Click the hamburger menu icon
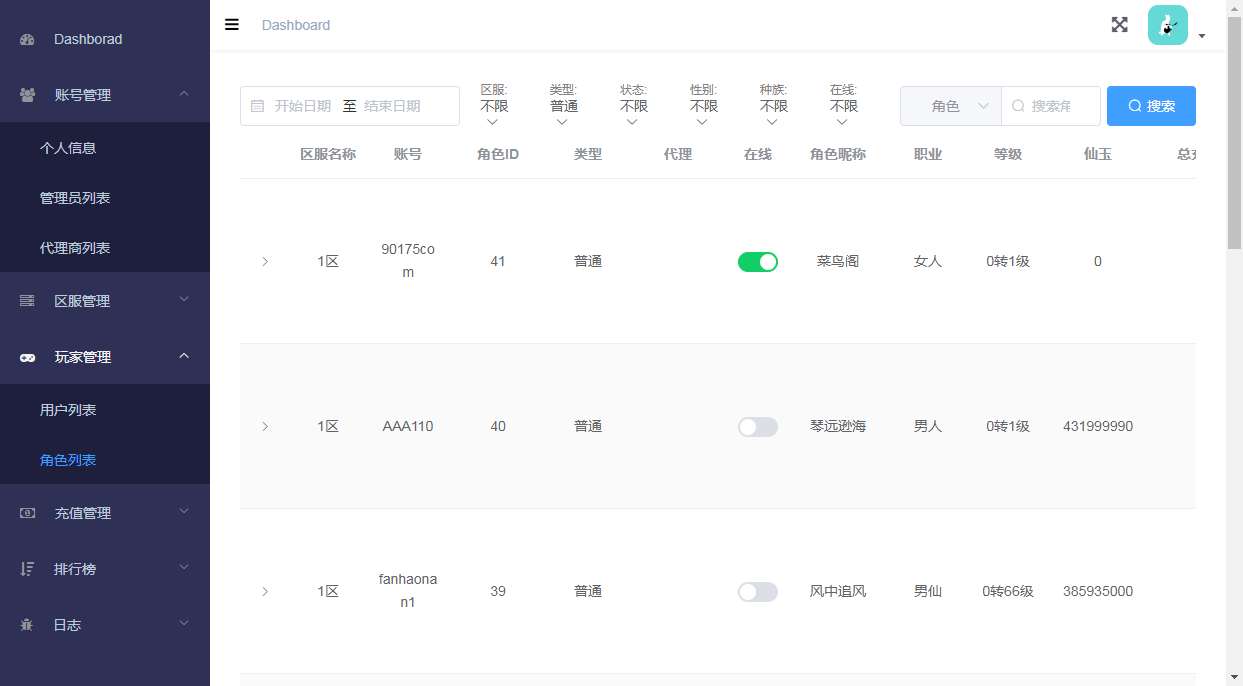 [x=231, y=25]
